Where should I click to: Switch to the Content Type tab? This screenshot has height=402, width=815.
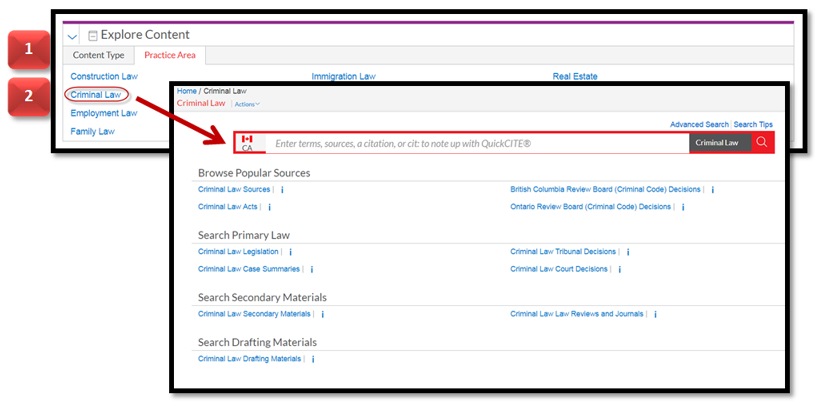coord(98,55)
